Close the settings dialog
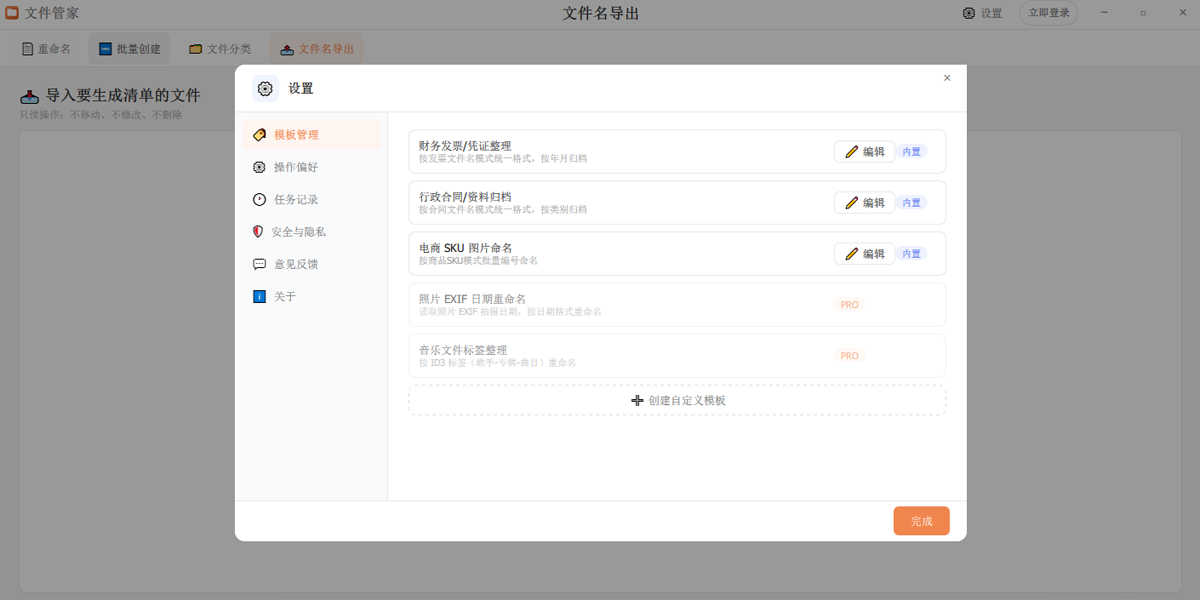Viewport: 1200px width, 600px height. click(x=947, y=78)
